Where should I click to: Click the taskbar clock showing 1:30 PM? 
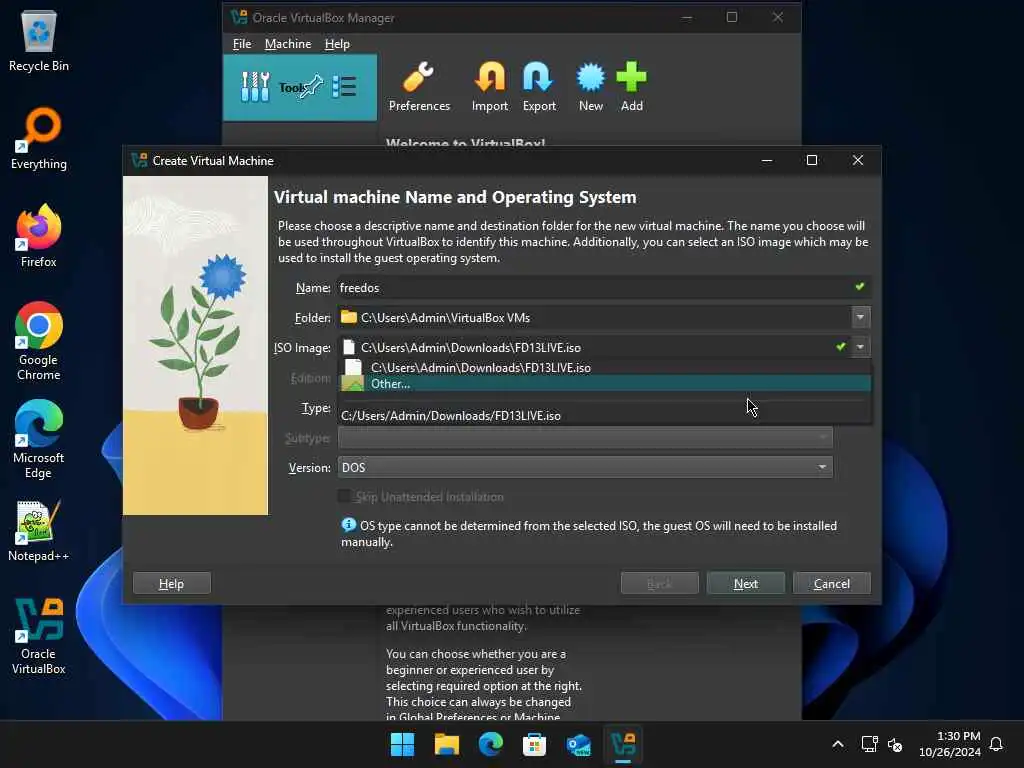click(950, 744)
